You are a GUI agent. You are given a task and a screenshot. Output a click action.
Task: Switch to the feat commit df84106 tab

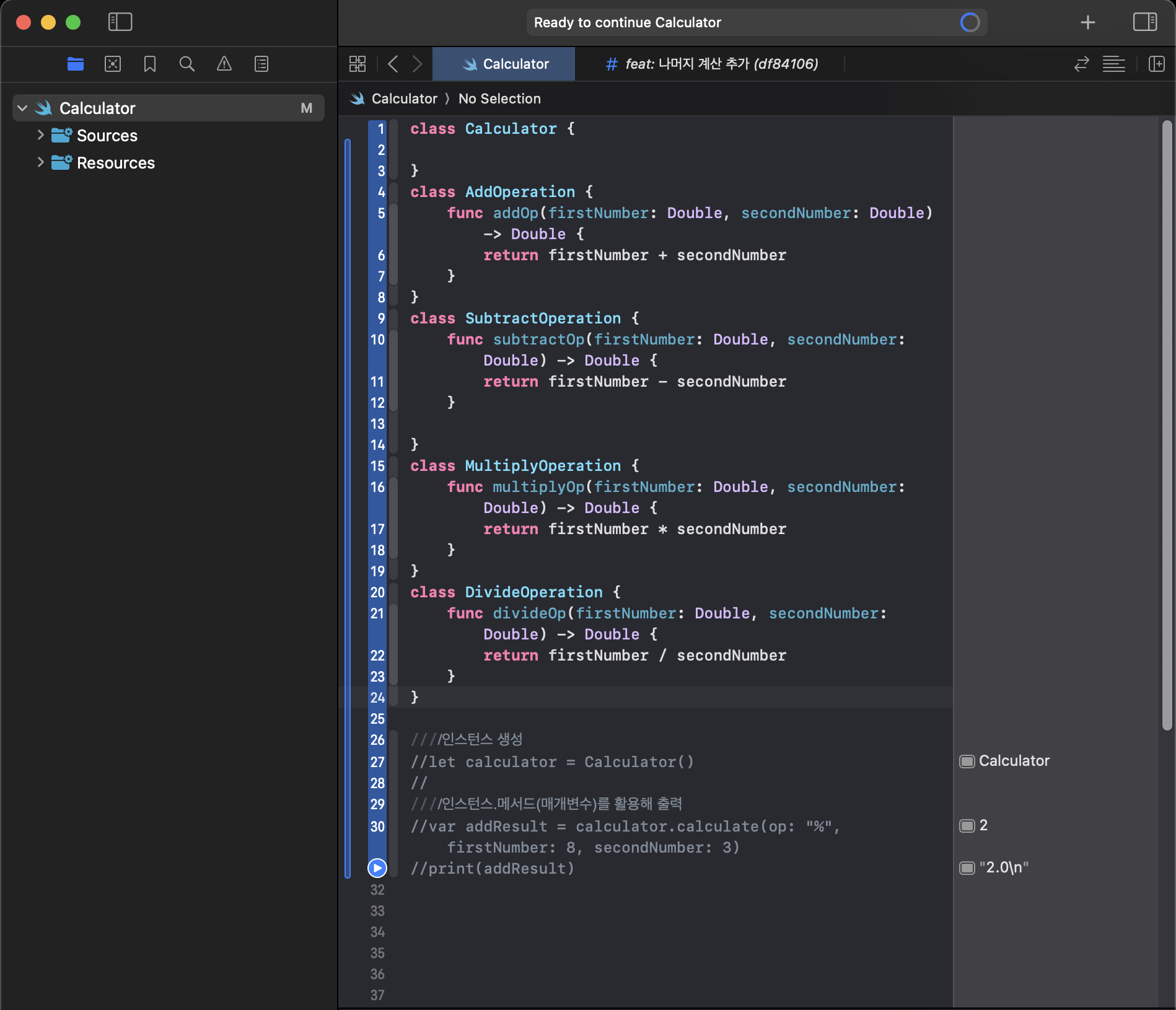(x=711, y=64)
